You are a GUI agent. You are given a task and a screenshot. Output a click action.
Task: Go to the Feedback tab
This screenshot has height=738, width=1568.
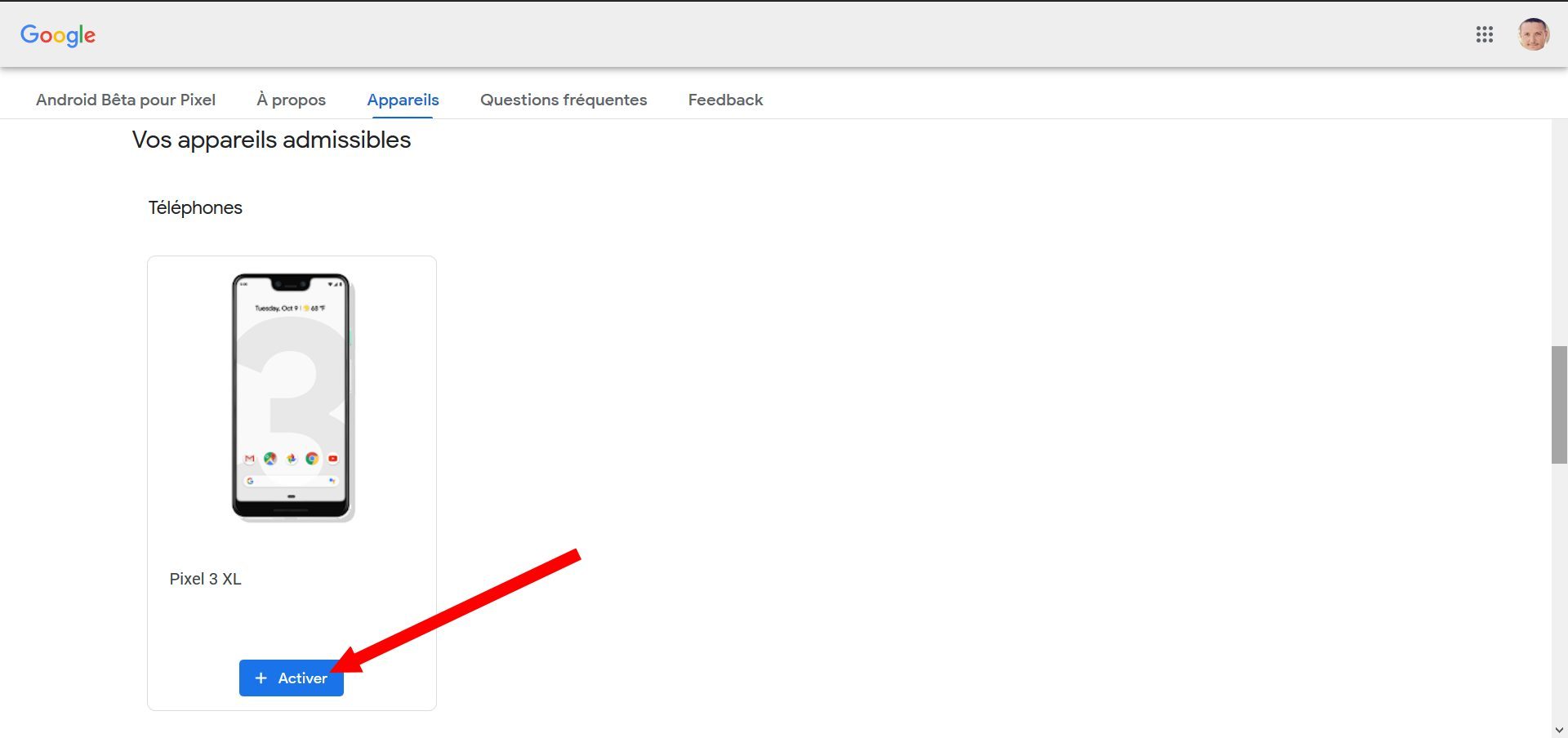725,100
